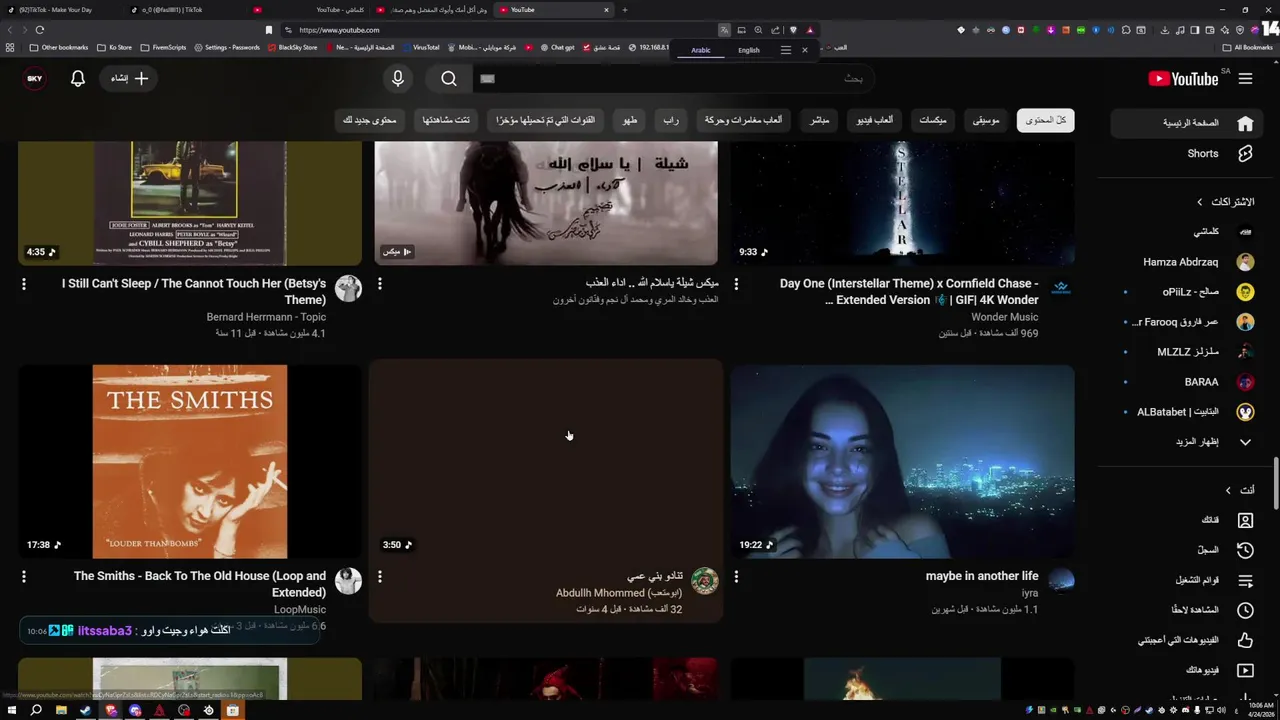Click the search magnifier button
1280x720 pixels.
pos(449,79)
